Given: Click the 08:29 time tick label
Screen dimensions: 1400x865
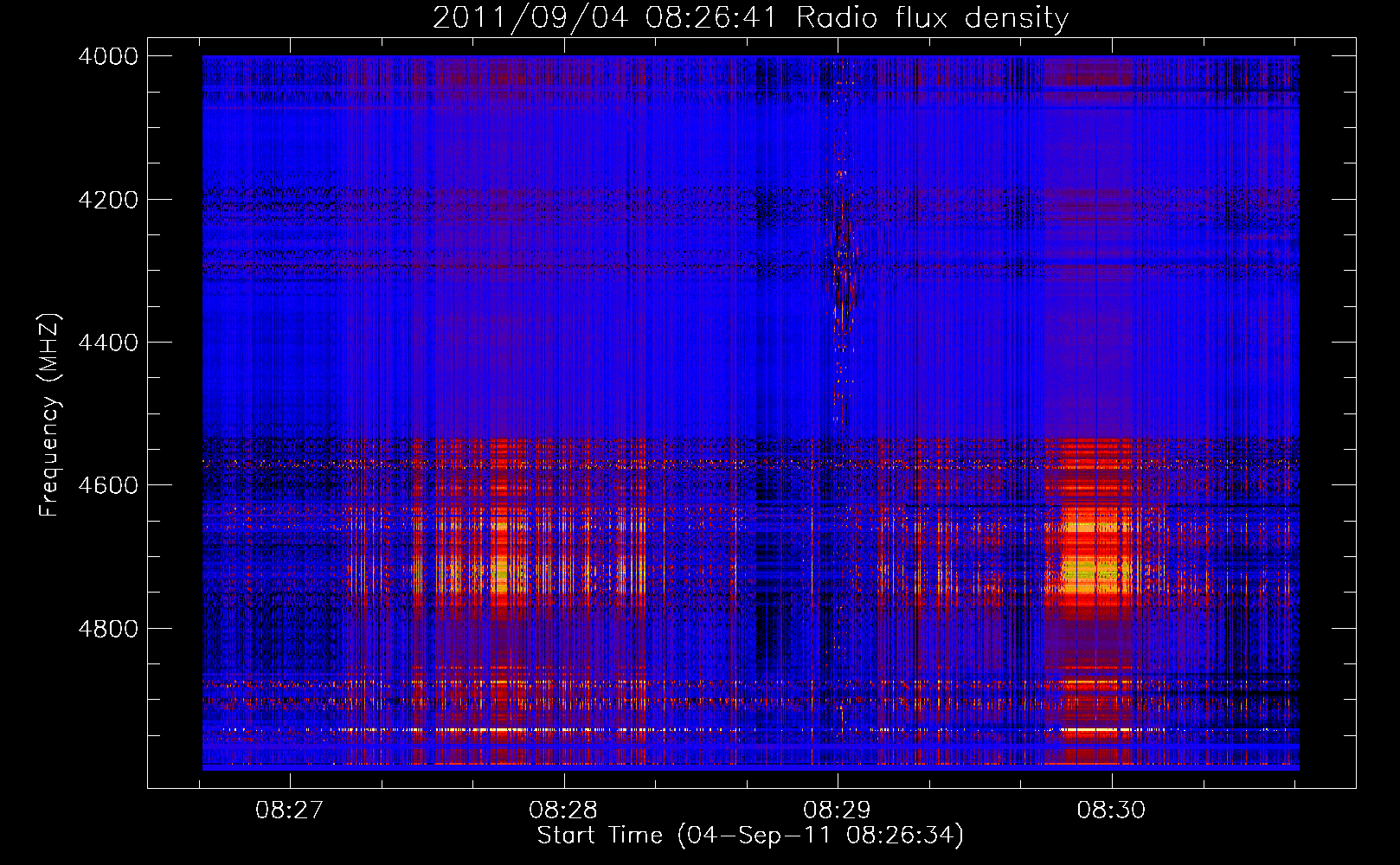Looking at the screenshot, I should (837, 810).
